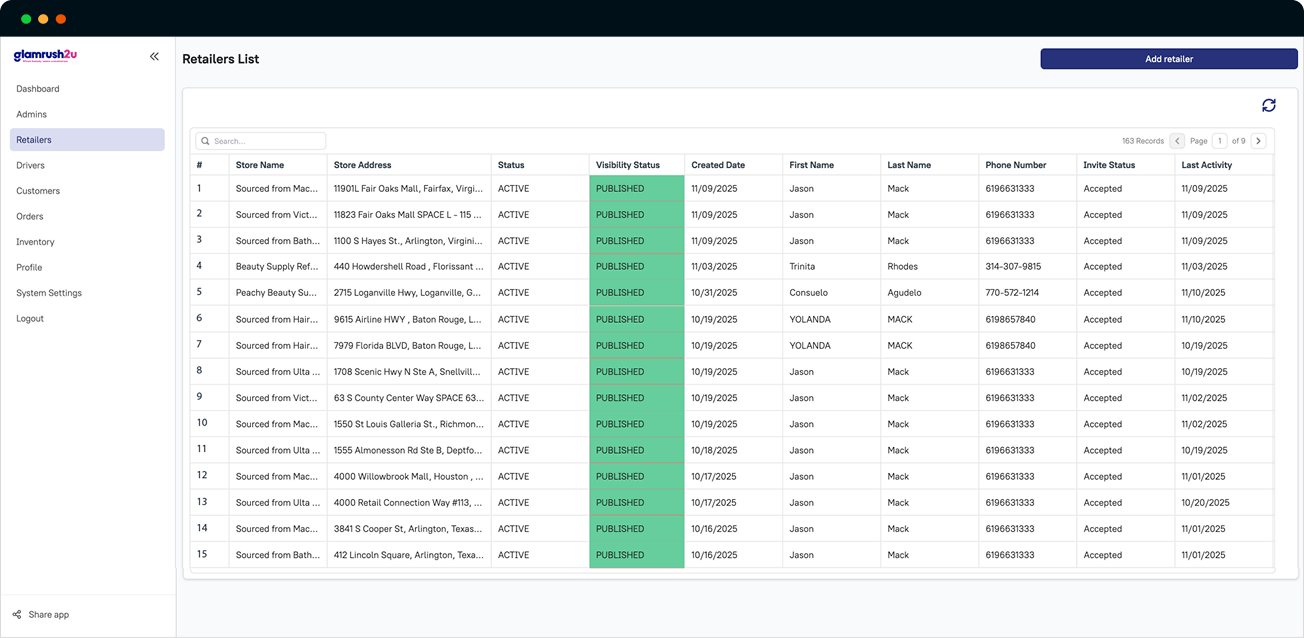
Task: Go to the previous page arrow
Action: (x=1177, y=141)
